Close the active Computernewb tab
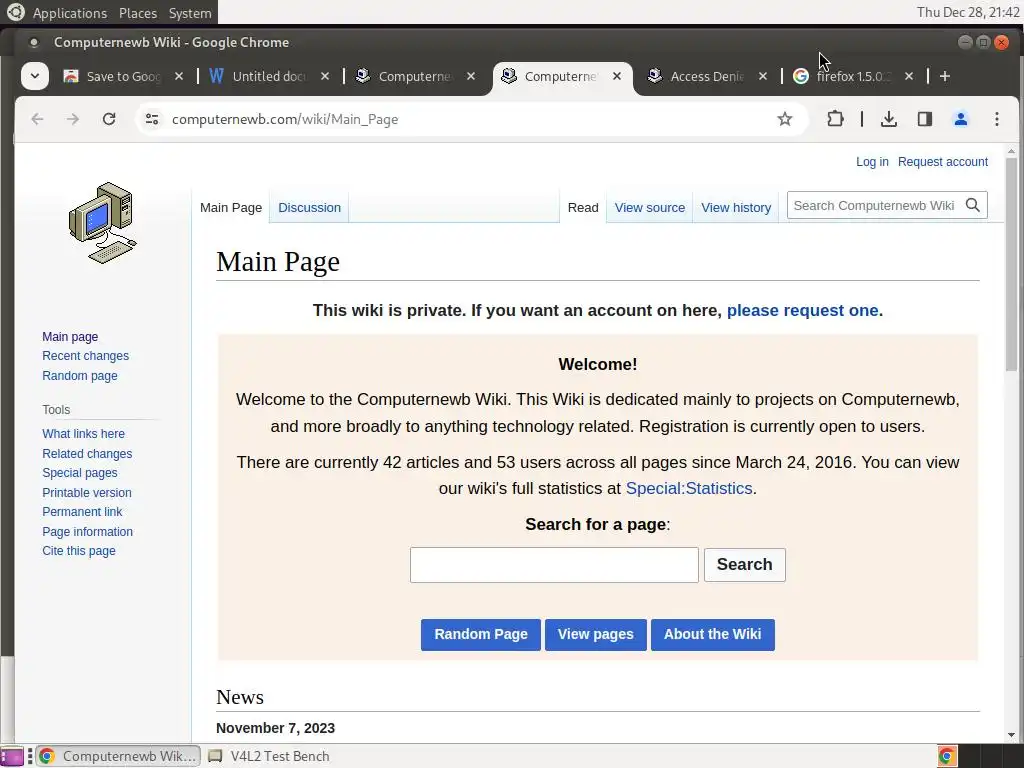1024x768 pixels. 617,76
